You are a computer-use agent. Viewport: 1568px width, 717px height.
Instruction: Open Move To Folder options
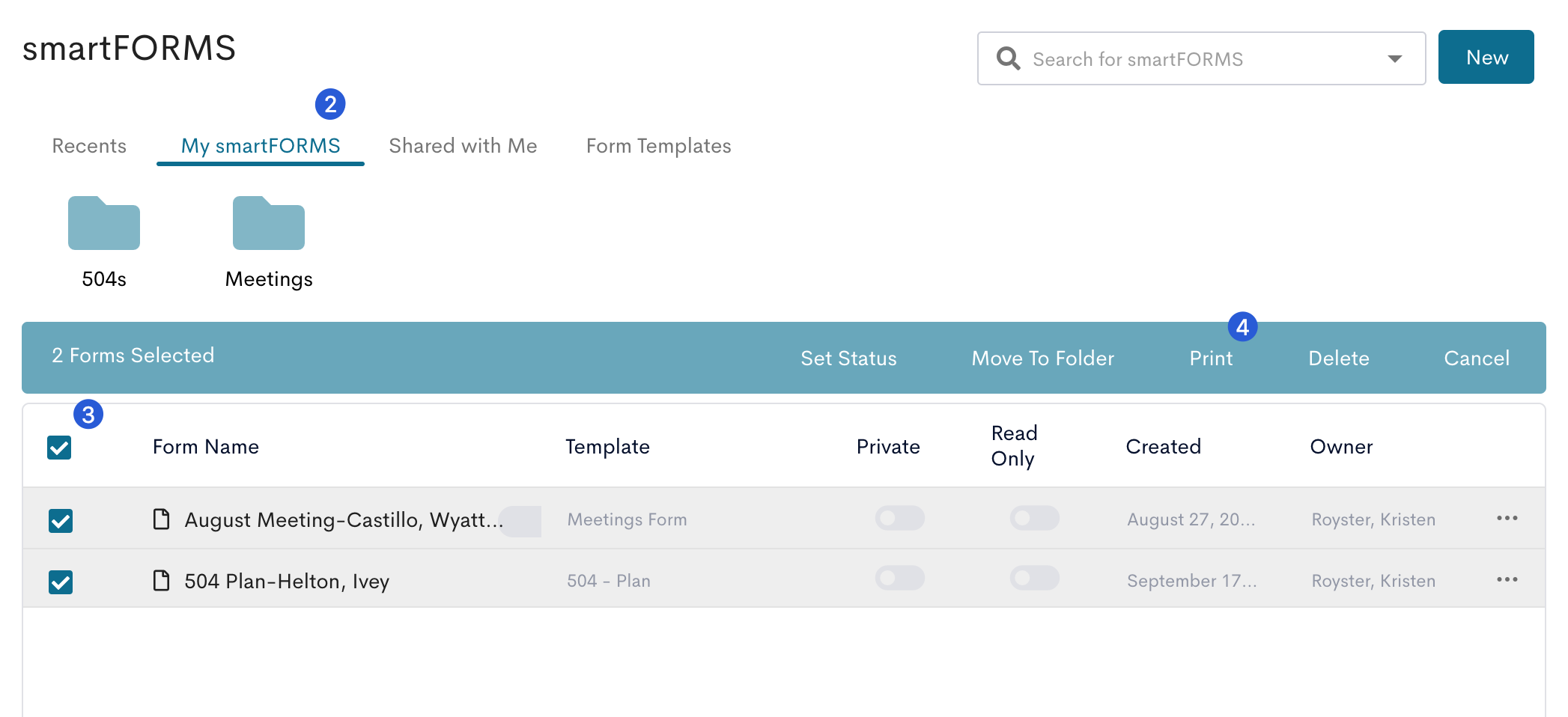click(1042, 358)
